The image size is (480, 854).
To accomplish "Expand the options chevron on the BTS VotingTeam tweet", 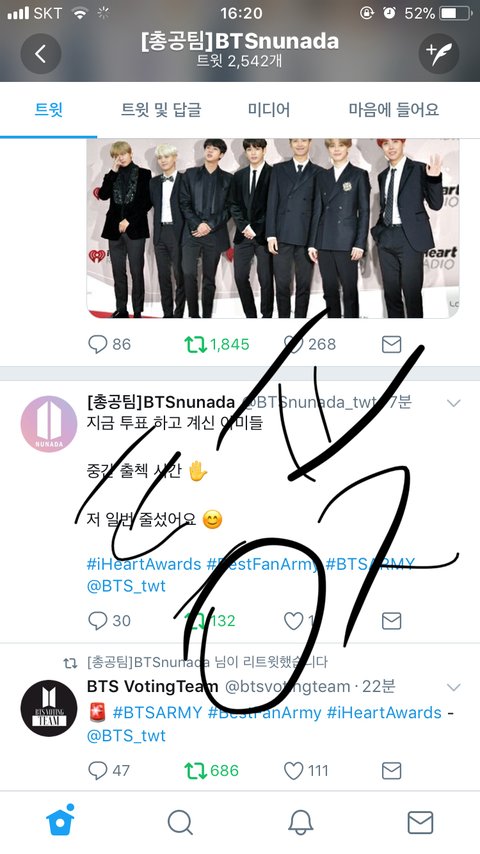I will (453, 687).
